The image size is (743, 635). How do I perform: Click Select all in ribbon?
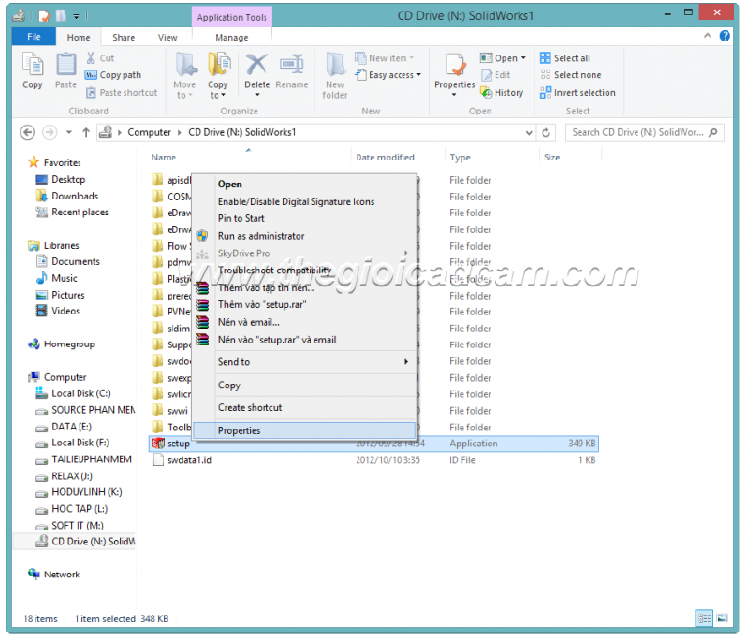pyautogui.click(x=564, y=58)
